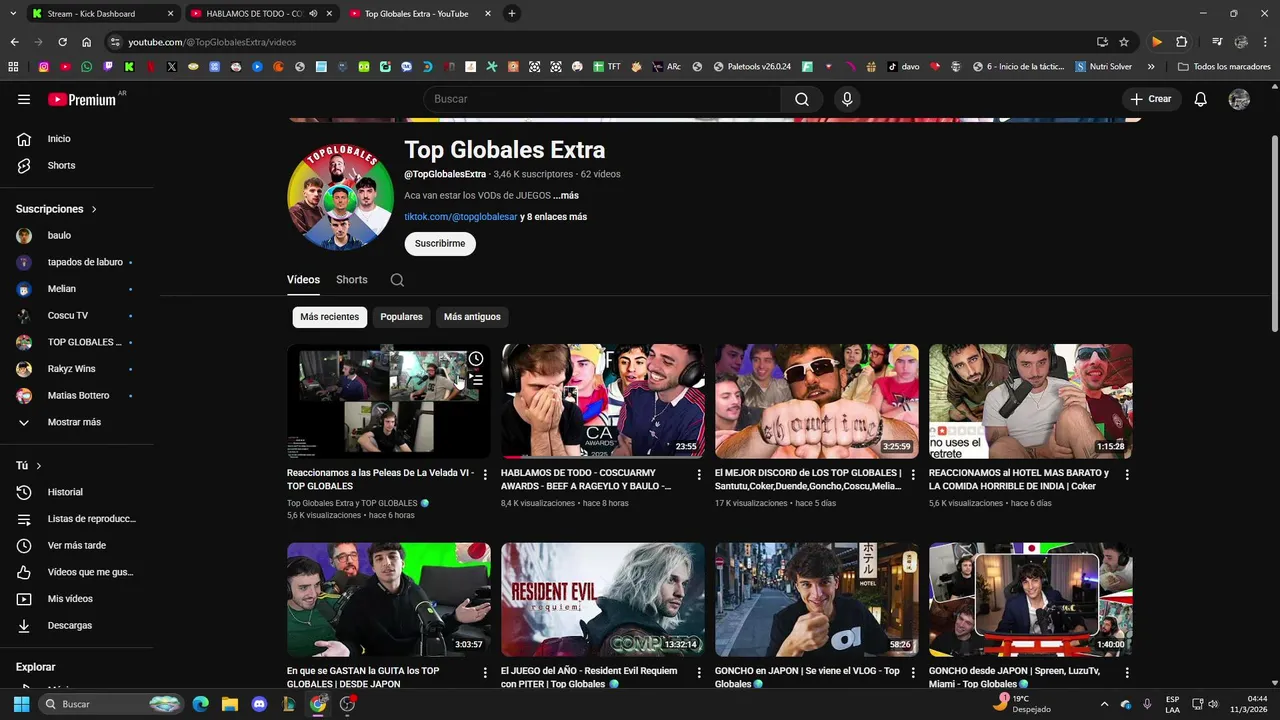Go back to the previous page
The height and width of the screenshot is (720, 1280).
coord(14,42)
